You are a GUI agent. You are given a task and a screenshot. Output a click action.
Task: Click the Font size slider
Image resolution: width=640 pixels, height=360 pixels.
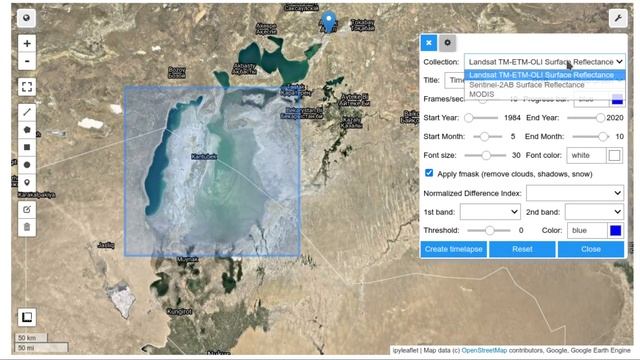pyautogui.click(x=484, y=155)
